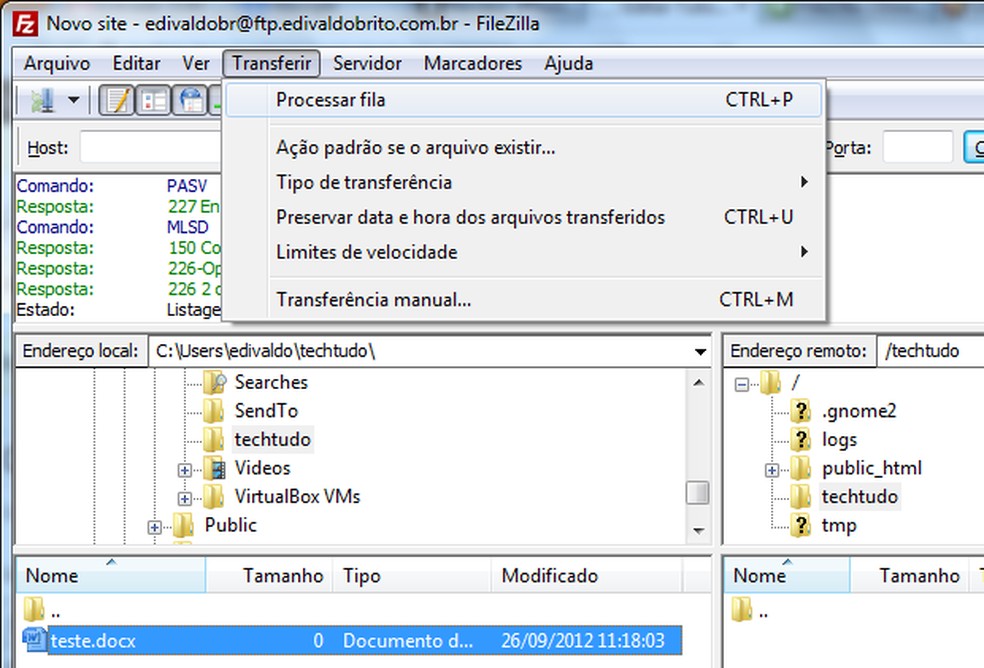Open the Site Manager dropdown arrow

73,100
